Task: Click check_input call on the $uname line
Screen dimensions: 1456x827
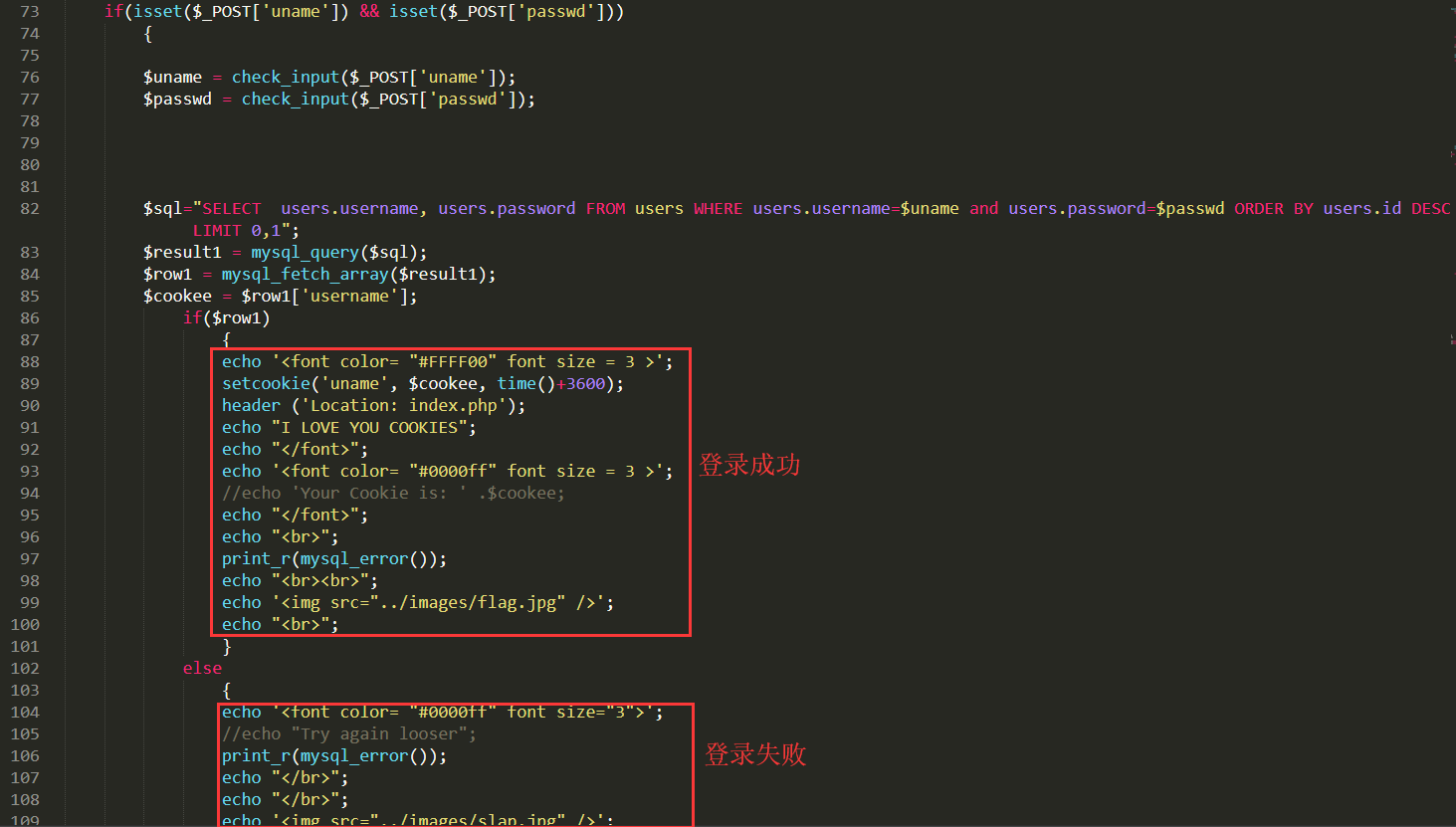Action: [x=286, y=78]
